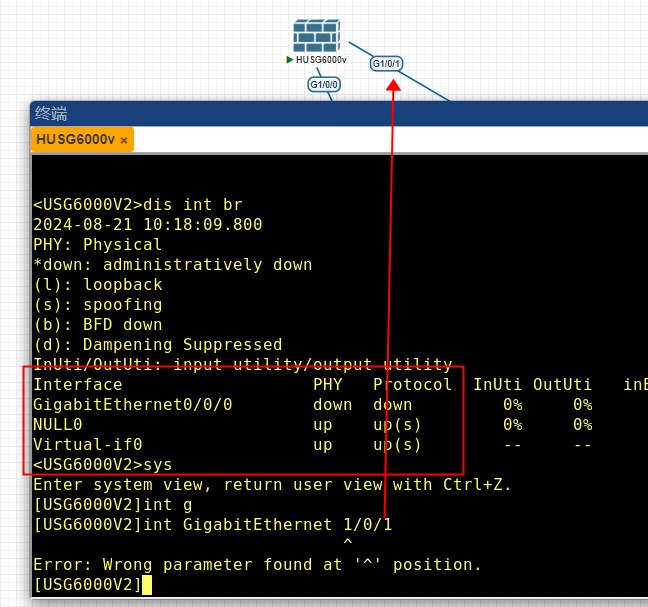The height and width of the screenshot is (607, 648).
Task: Close the HUSG6000v terminal tab
Action: tap(124, 140)
